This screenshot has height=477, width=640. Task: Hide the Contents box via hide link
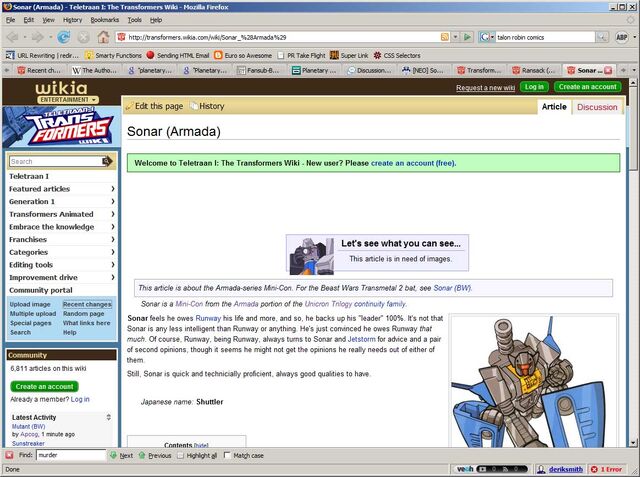[x=201, y=445]
